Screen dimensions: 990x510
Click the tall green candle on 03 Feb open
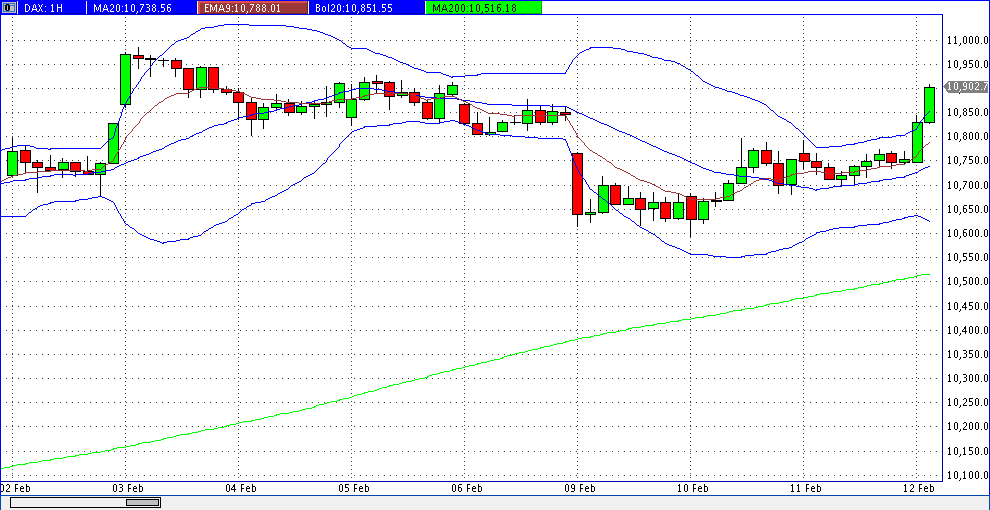126,80
